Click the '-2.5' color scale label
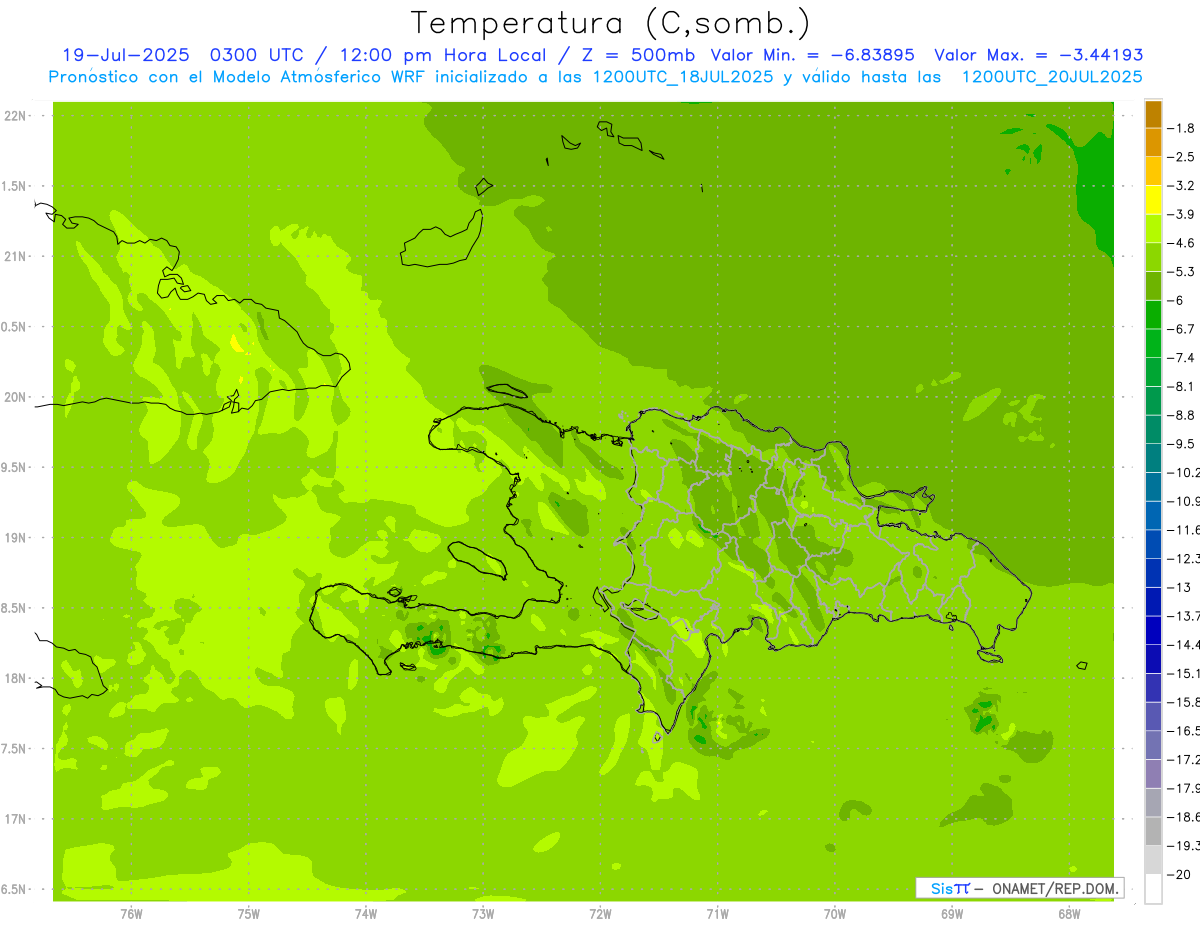This screenshot has height=927, width=1200. (x=1183, y=157)
